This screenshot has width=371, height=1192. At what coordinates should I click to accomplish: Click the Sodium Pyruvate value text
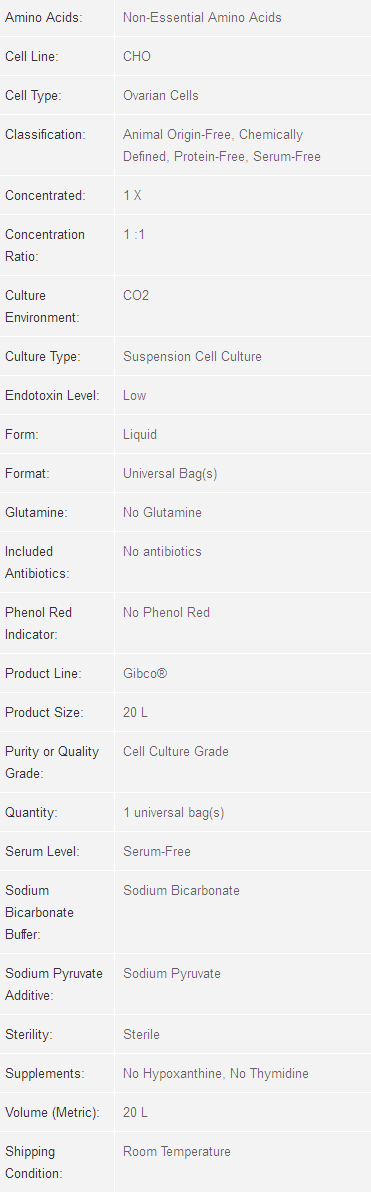point(172,973)
